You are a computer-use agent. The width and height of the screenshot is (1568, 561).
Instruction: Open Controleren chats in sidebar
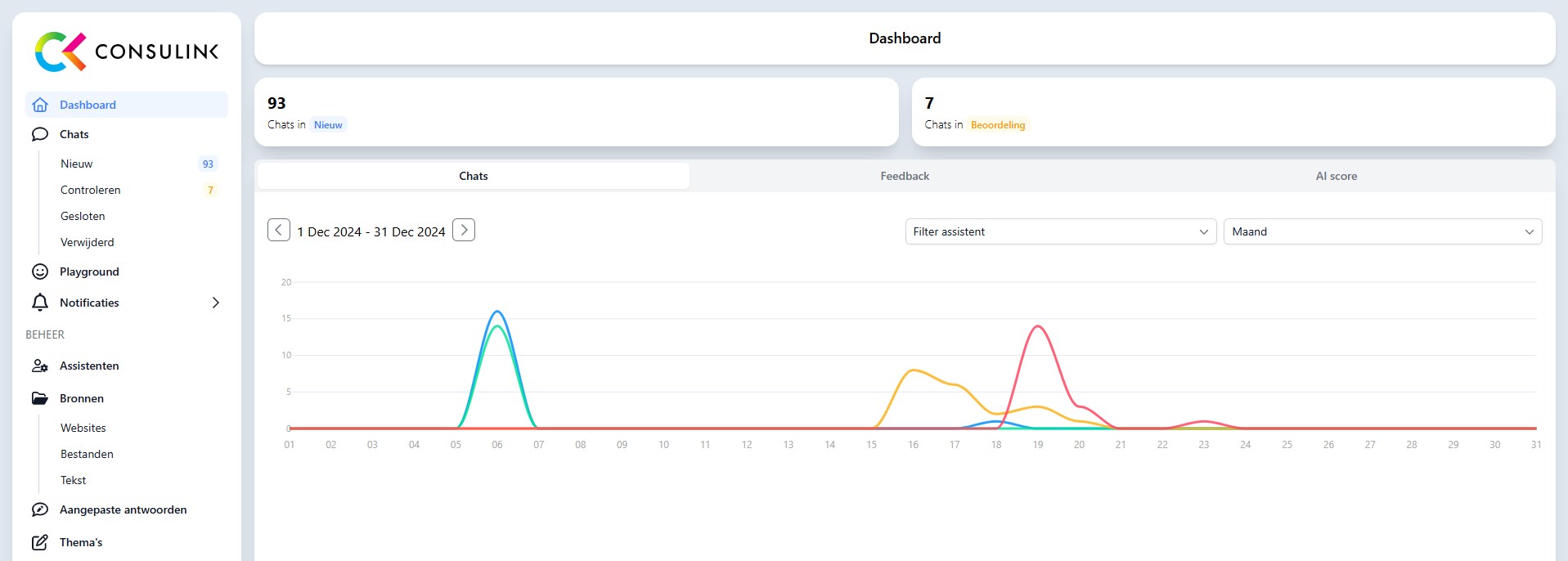(91, 190)
